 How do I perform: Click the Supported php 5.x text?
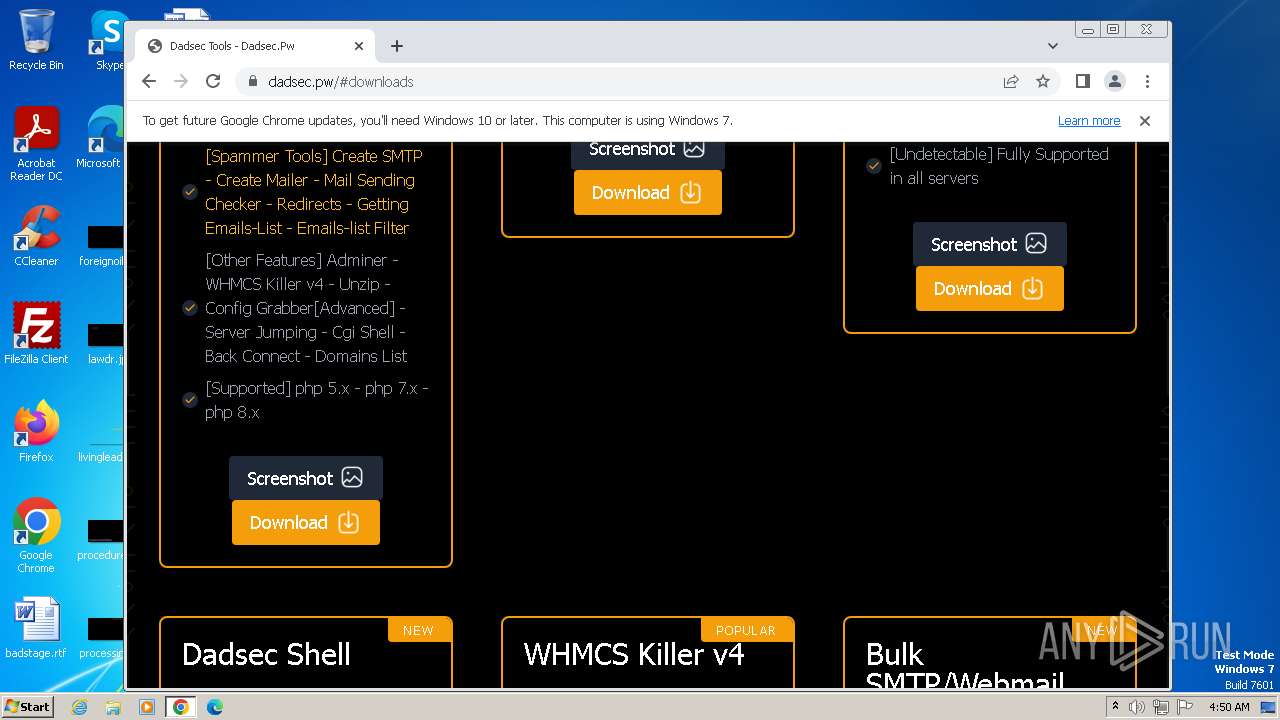317,400
